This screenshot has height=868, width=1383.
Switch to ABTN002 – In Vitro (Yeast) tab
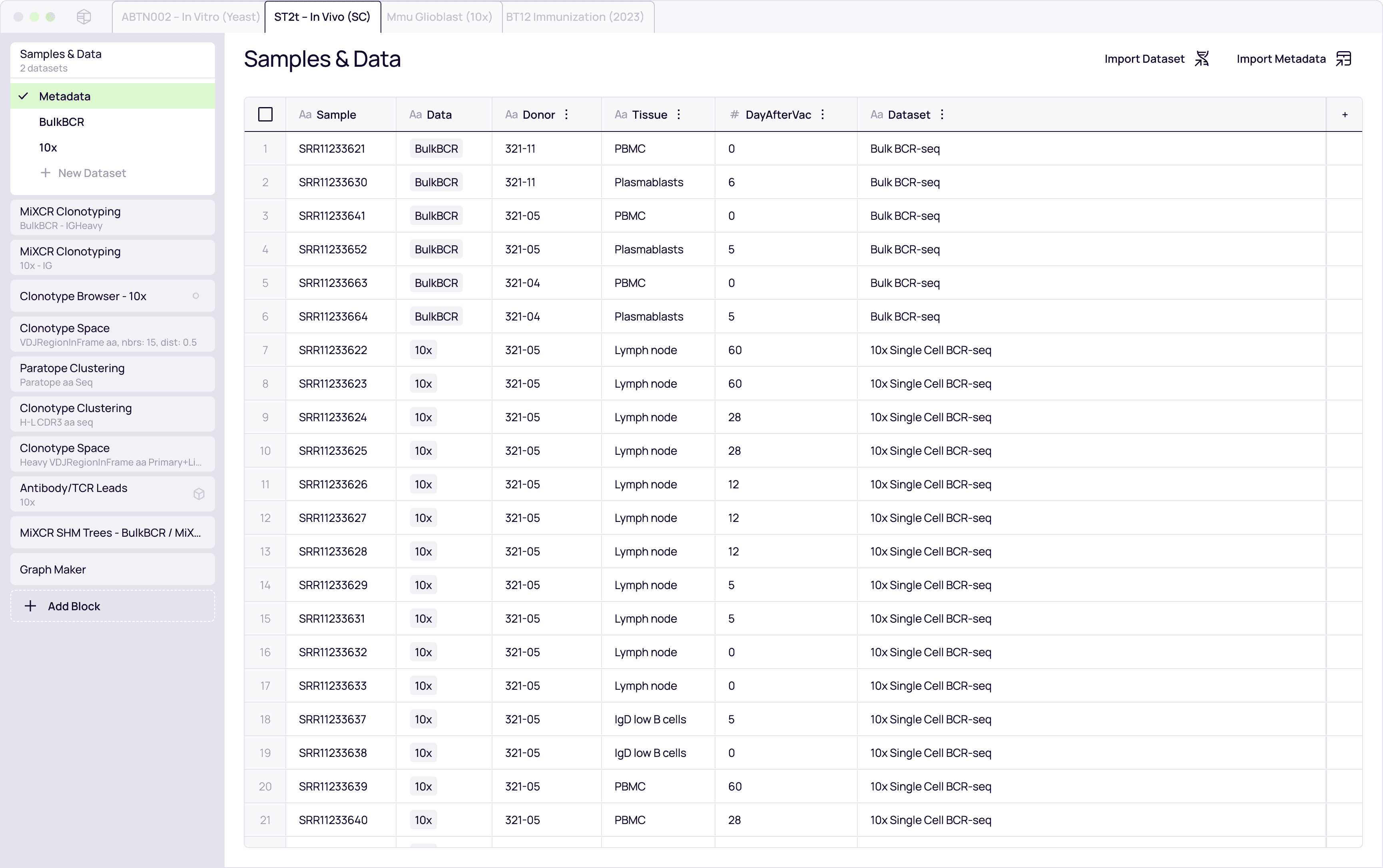pyautogui.click(x=190, y=17)
